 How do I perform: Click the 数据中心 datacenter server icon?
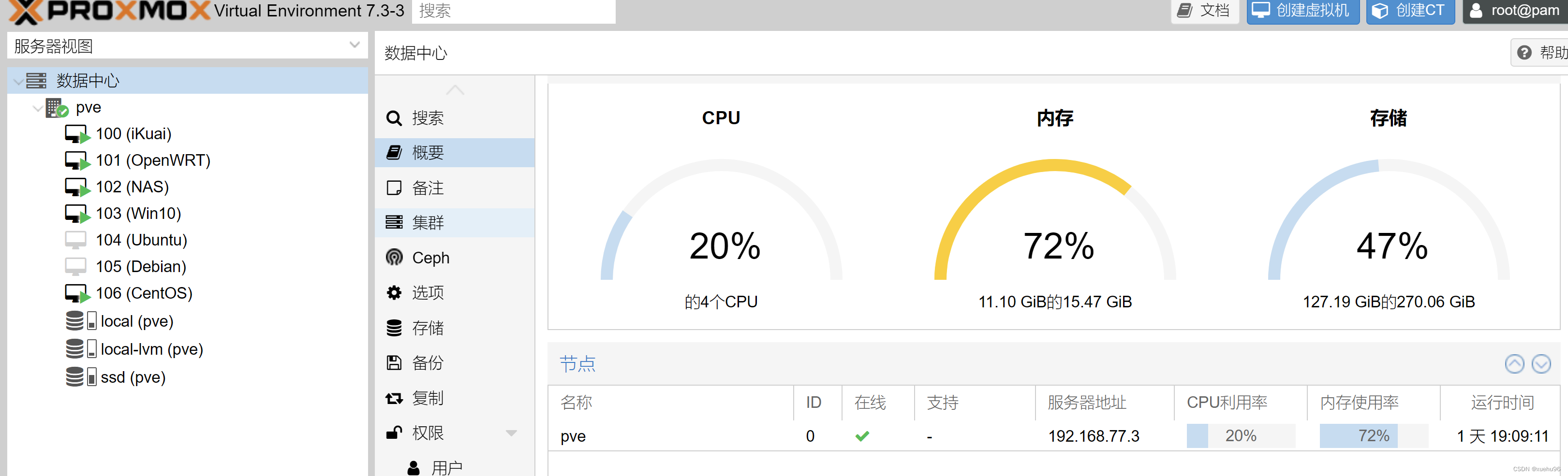point(36,80)
